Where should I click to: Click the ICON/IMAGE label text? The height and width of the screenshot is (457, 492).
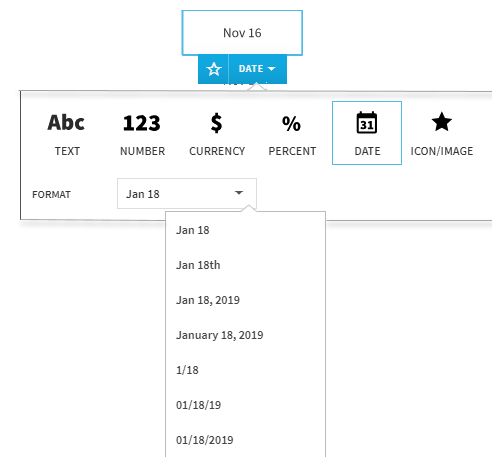click(442, 151)
